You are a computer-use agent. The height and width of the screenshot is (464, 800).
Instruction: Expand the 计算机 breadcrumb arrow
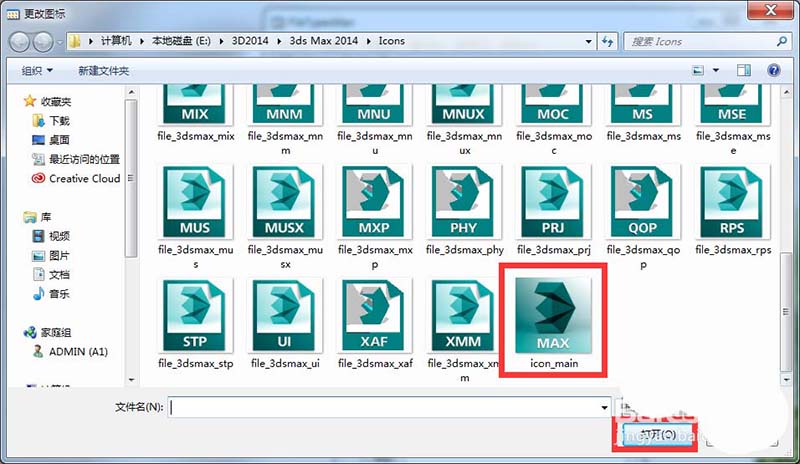point(141,41)
